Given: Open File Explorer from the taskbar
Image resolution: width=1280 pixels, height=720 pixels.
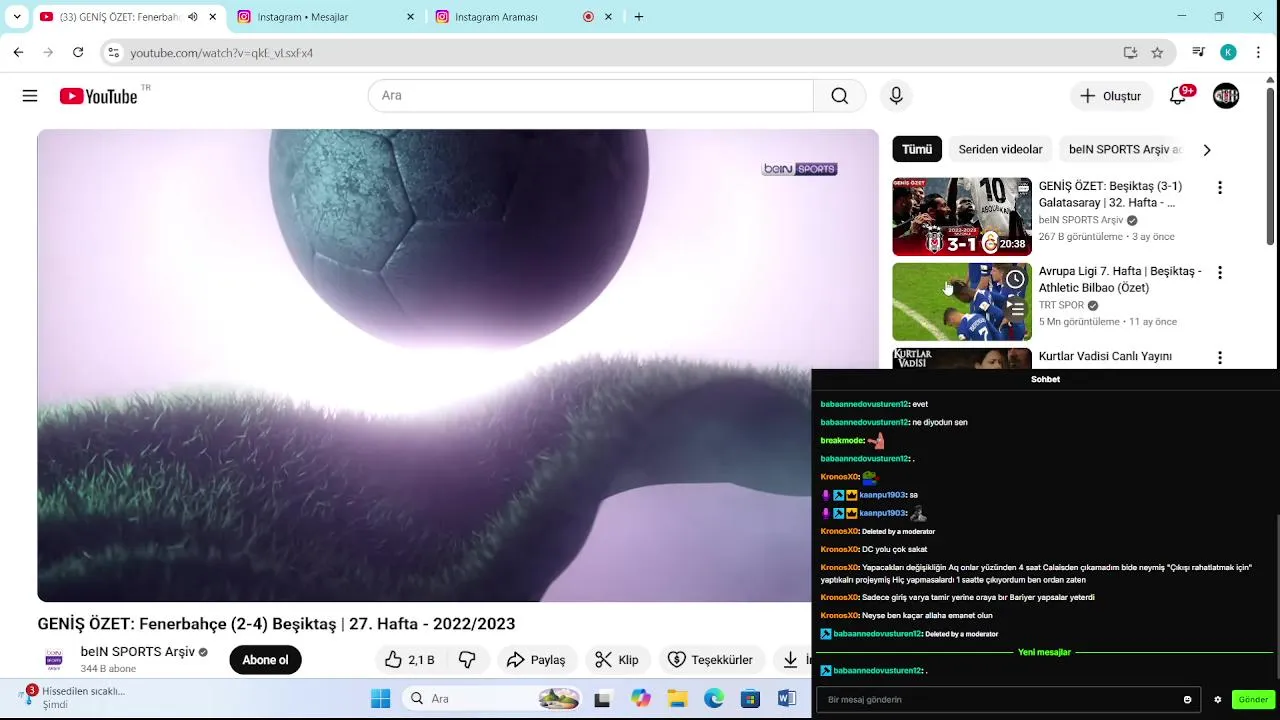Looking at the screenshot, I should (x=677, y=699).
